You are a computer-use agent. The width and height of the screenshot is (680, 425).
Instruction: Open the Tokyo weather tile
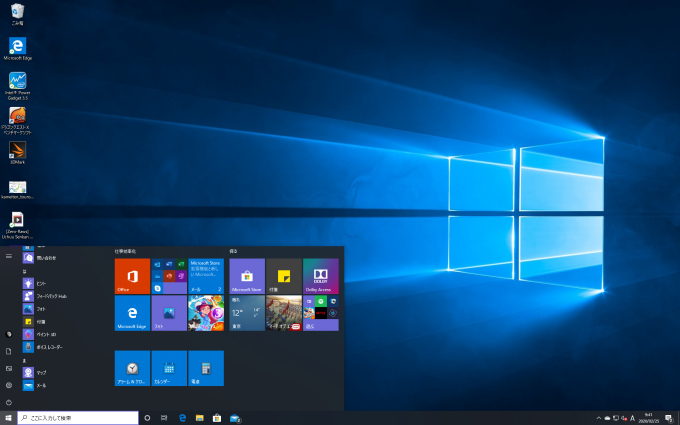(x=247, y=313)
